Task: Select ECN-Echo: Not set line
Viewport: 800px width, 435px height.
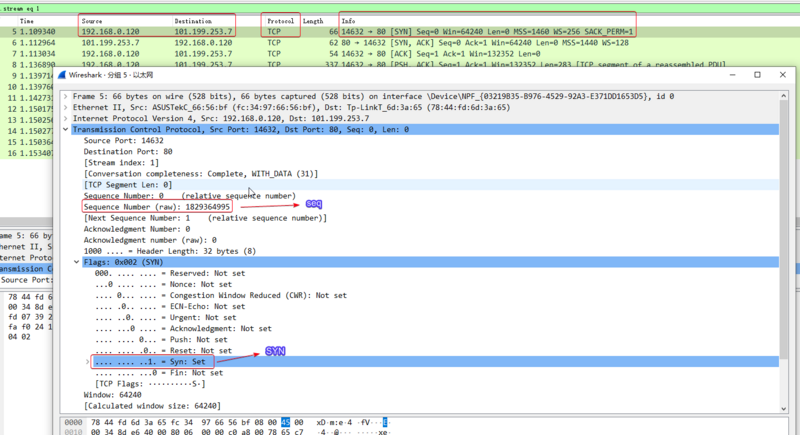Action: pyautogui.click(x=170, y=306)
